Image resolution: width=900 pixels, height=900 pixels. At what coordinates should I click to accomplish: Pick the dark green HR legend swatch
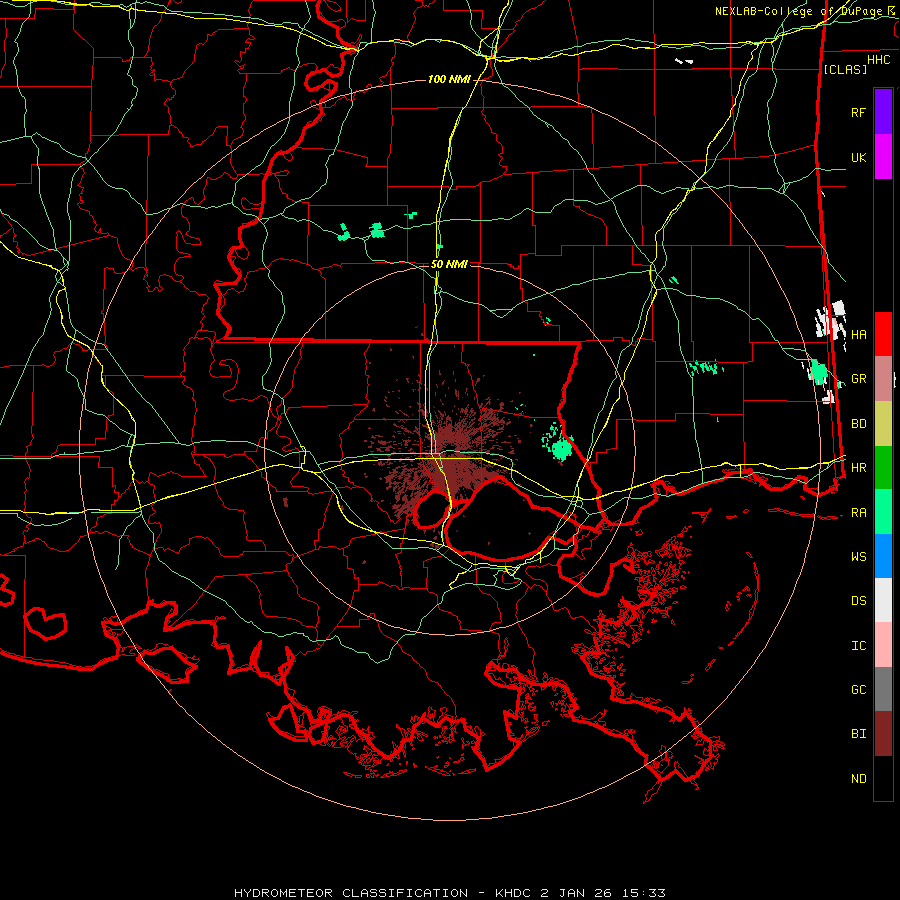pos(883,467)
